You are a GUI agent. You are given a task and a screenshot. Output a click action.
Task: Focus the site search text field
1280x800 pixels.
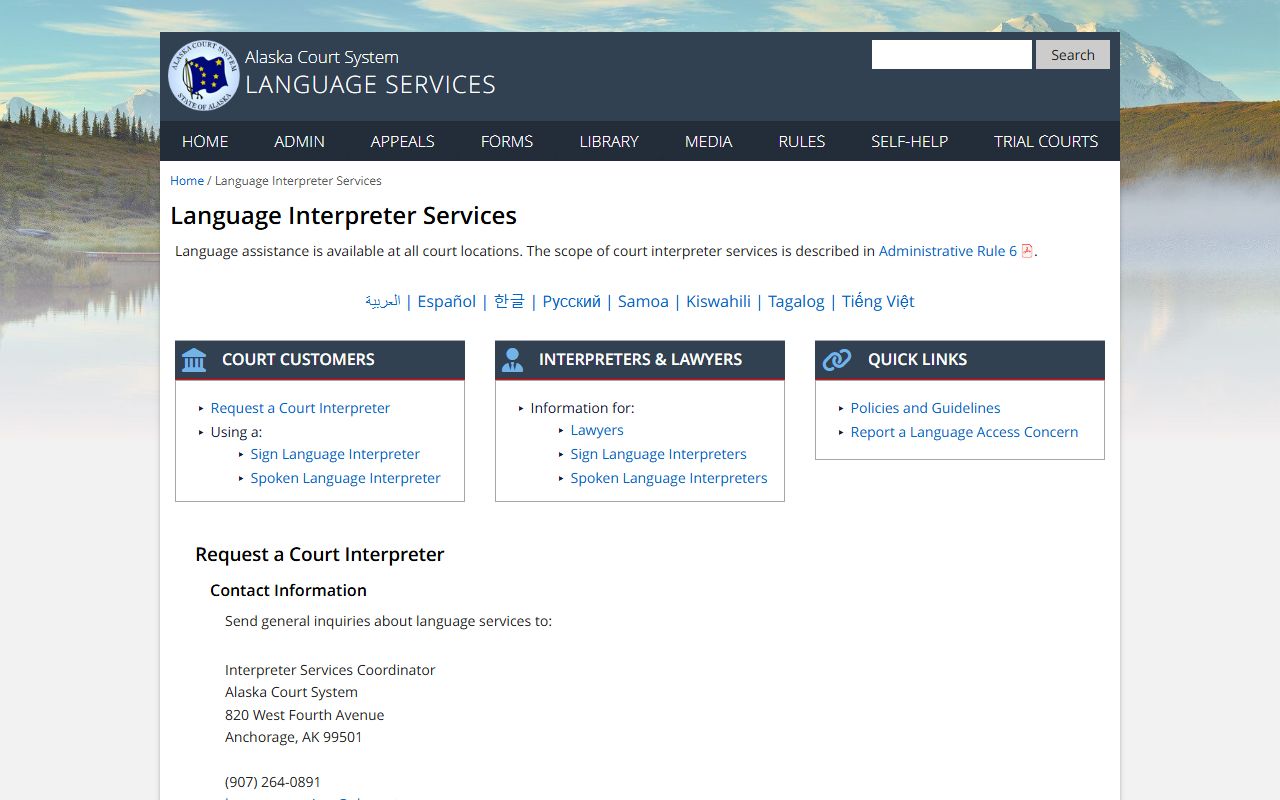pyautogui.click(x=952, y=55)
